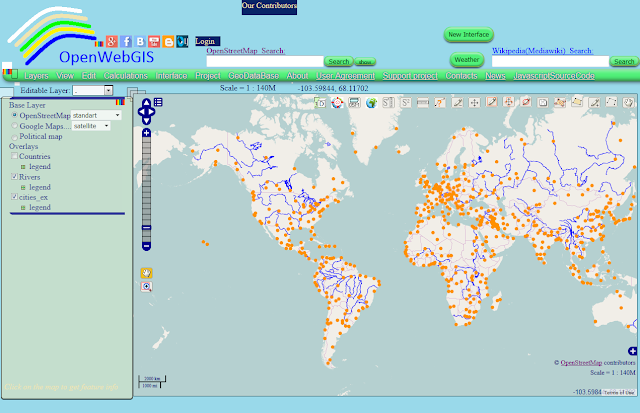The width and height of the screenshot is (640, 413).
Task: Select the orange-highlighted pencil edit tool
Action: 492,102
